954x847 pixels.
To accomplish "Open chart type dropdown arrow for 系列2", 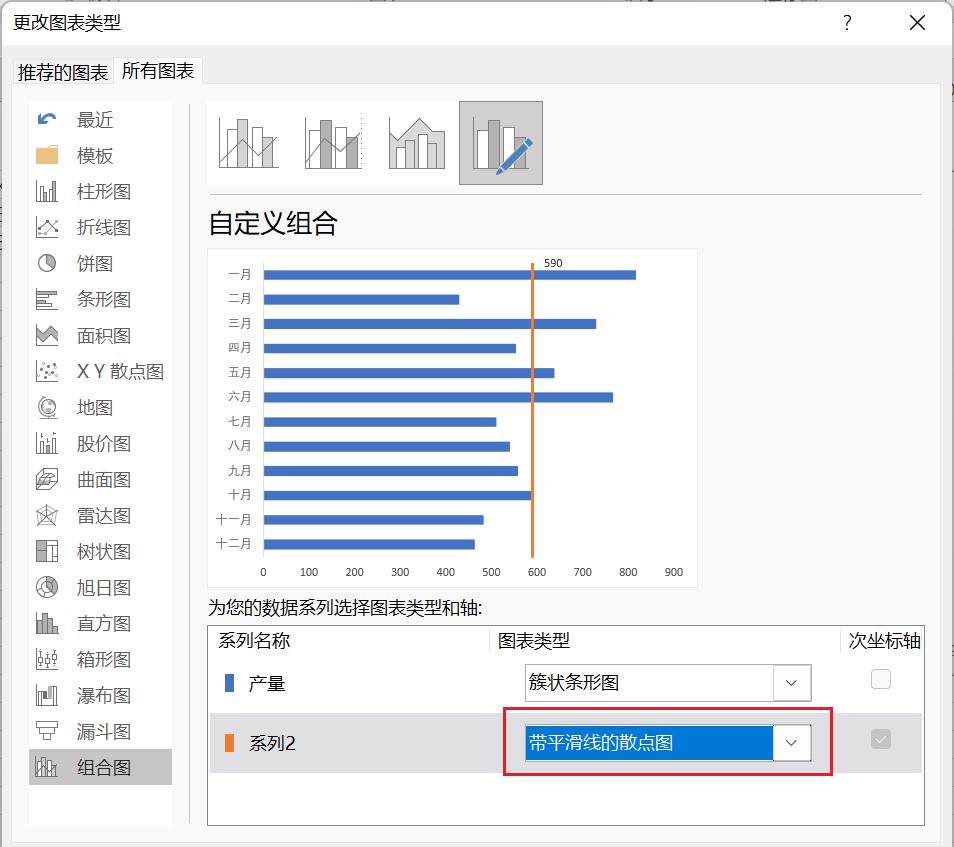I will pyautogui.click(x=792, y=743).
